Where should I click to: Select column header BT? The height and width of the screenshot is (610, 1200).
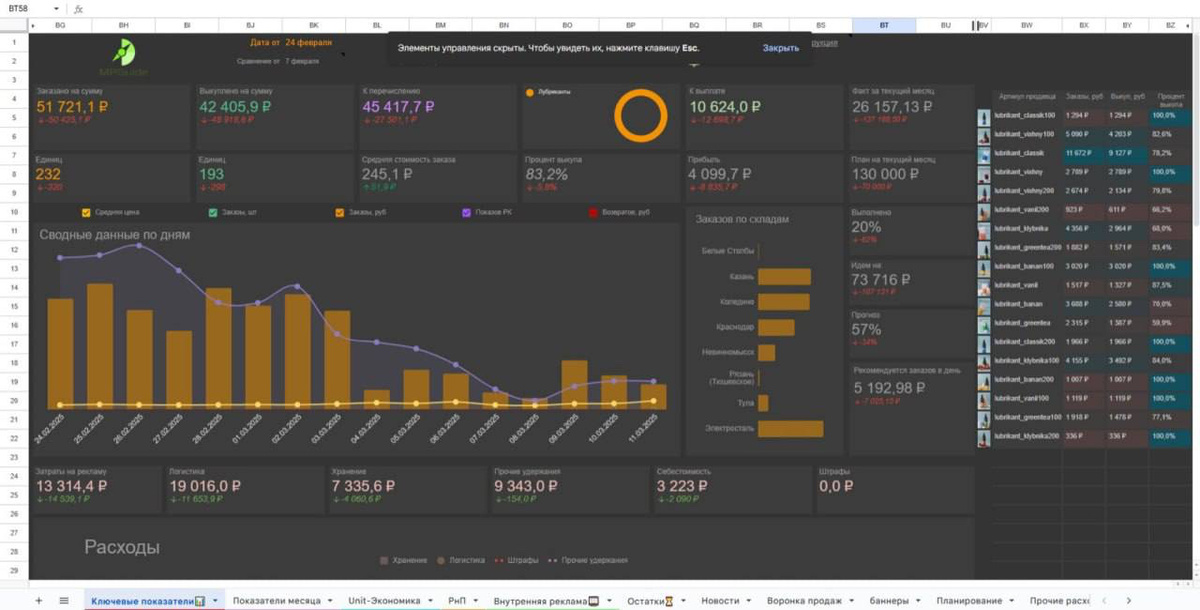point(883,24)
